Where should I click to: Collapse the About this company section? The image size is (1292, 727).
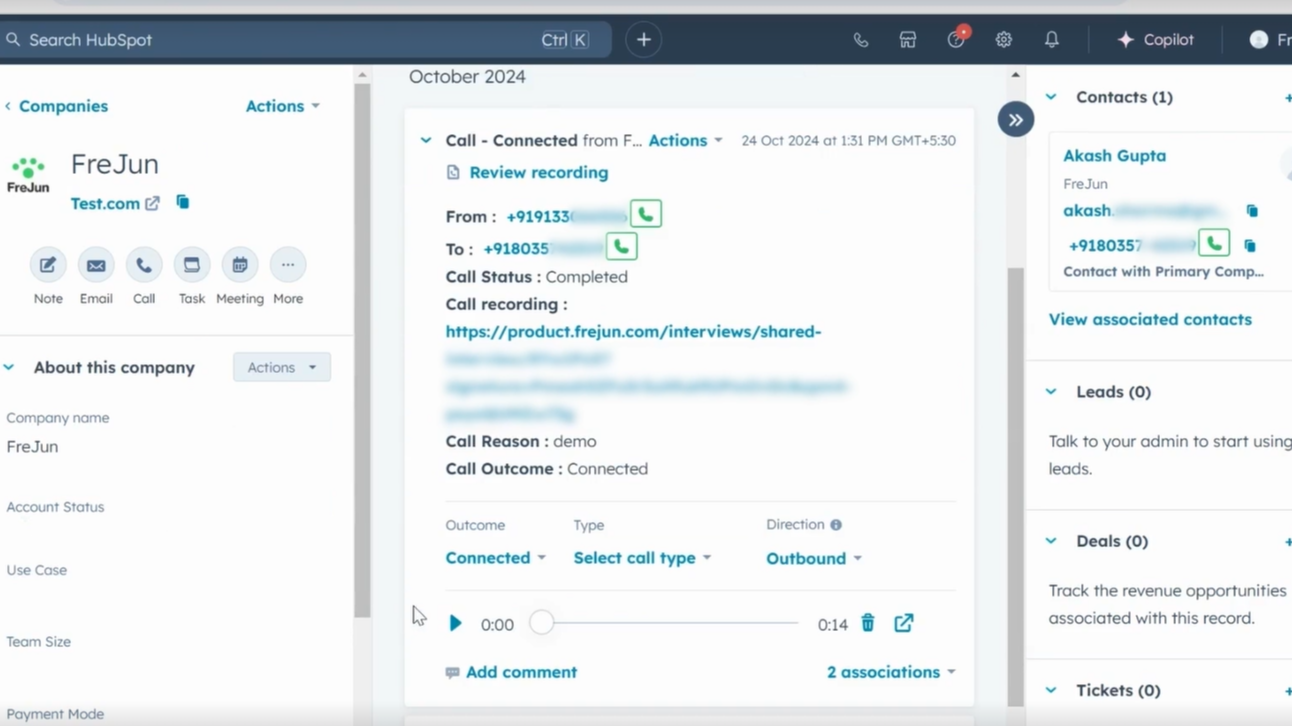[x=10, y=367]
